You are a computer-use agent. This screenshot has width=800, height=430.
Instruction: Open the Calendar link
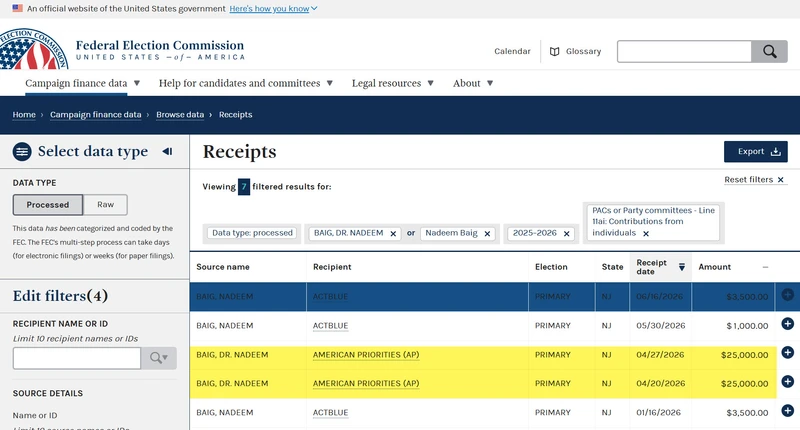pyautogui.click(x=512, y=52)
